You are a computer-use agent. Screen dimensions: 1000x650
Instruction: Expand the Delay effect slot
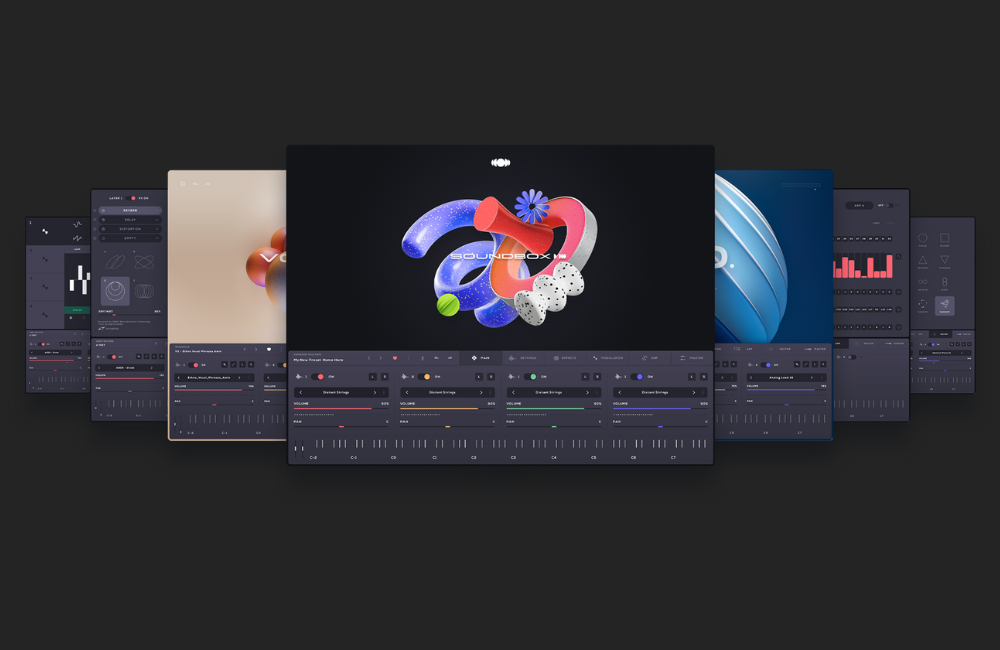coord(157,219)
